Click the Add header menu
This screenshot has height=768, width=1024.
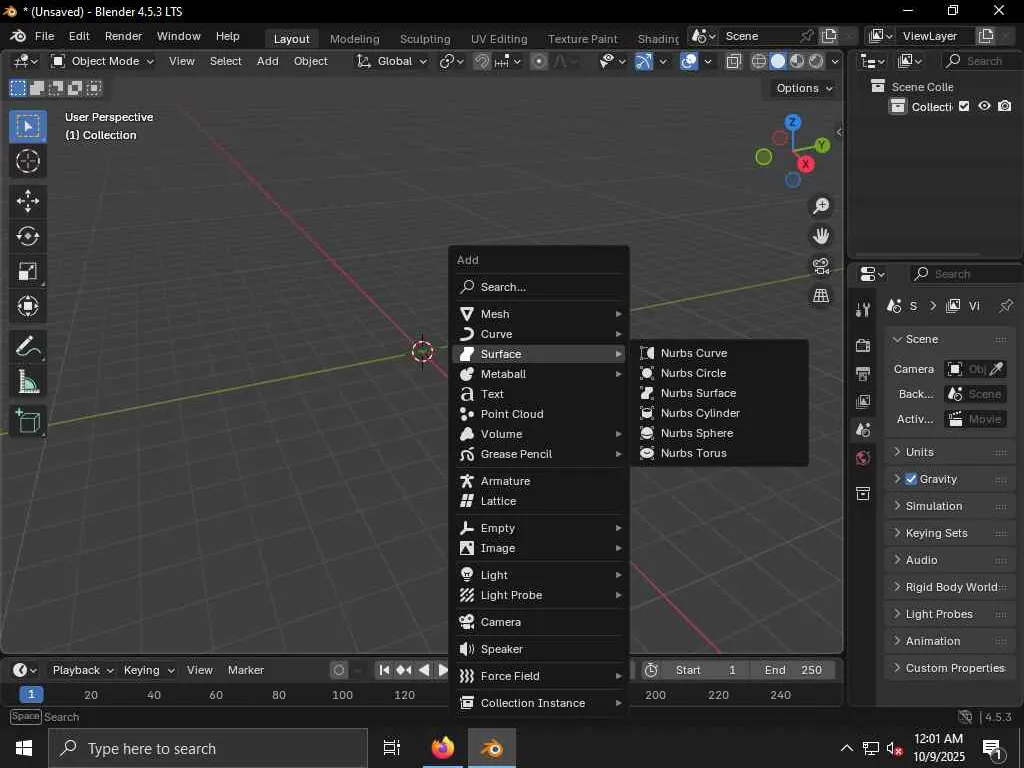pos(268,61)
